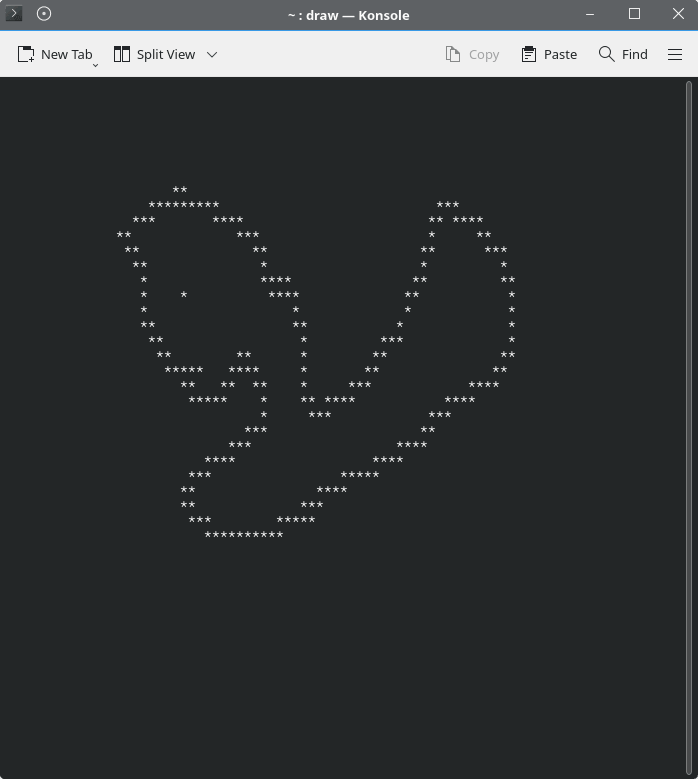Viewport: 698px width, 779px height.
Task: Open the hamburger menu
Action: pos(675,54)
